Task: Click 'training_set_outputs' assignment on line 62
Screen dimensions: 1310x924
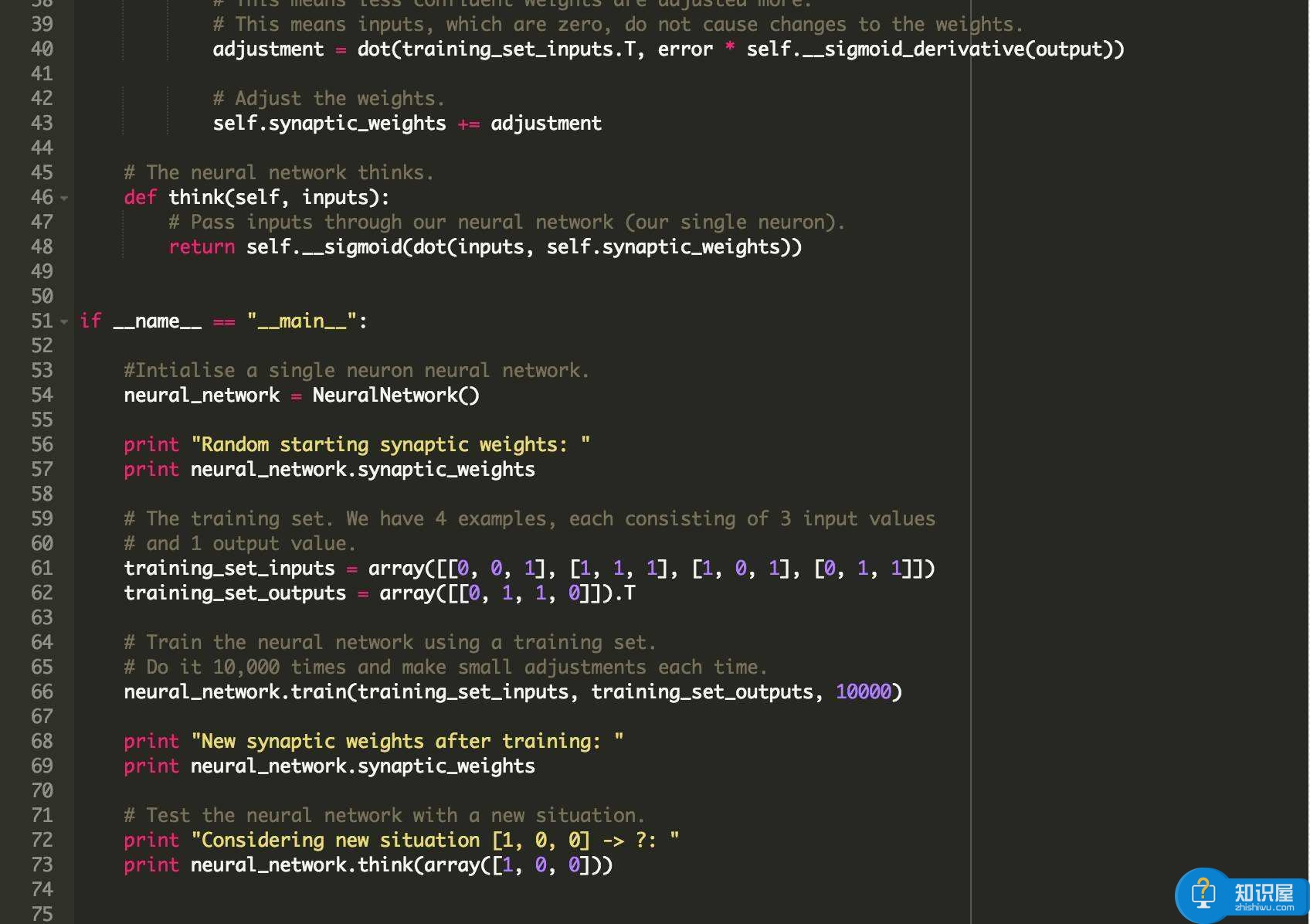Action: (x=235, y=593)
